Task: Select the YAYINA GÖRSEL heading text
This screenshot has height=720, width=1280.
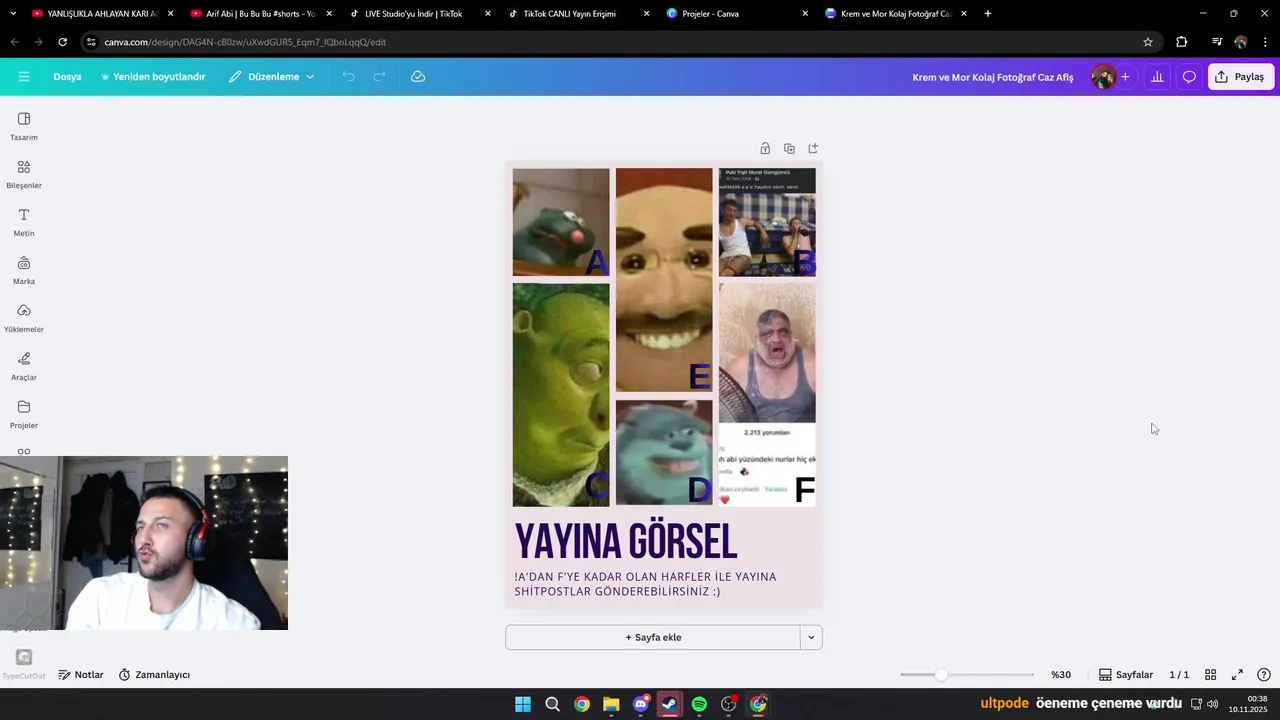Action: [x=626, y=542]
